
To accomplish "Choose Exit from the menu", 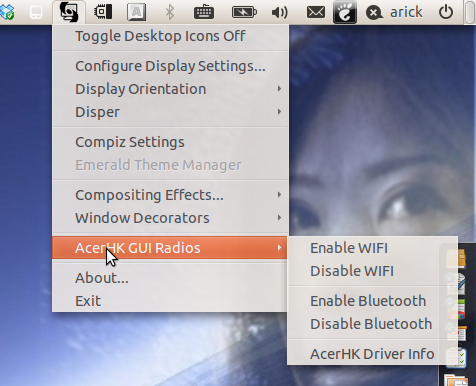I will pyautogui.click(x=170, y=301).
